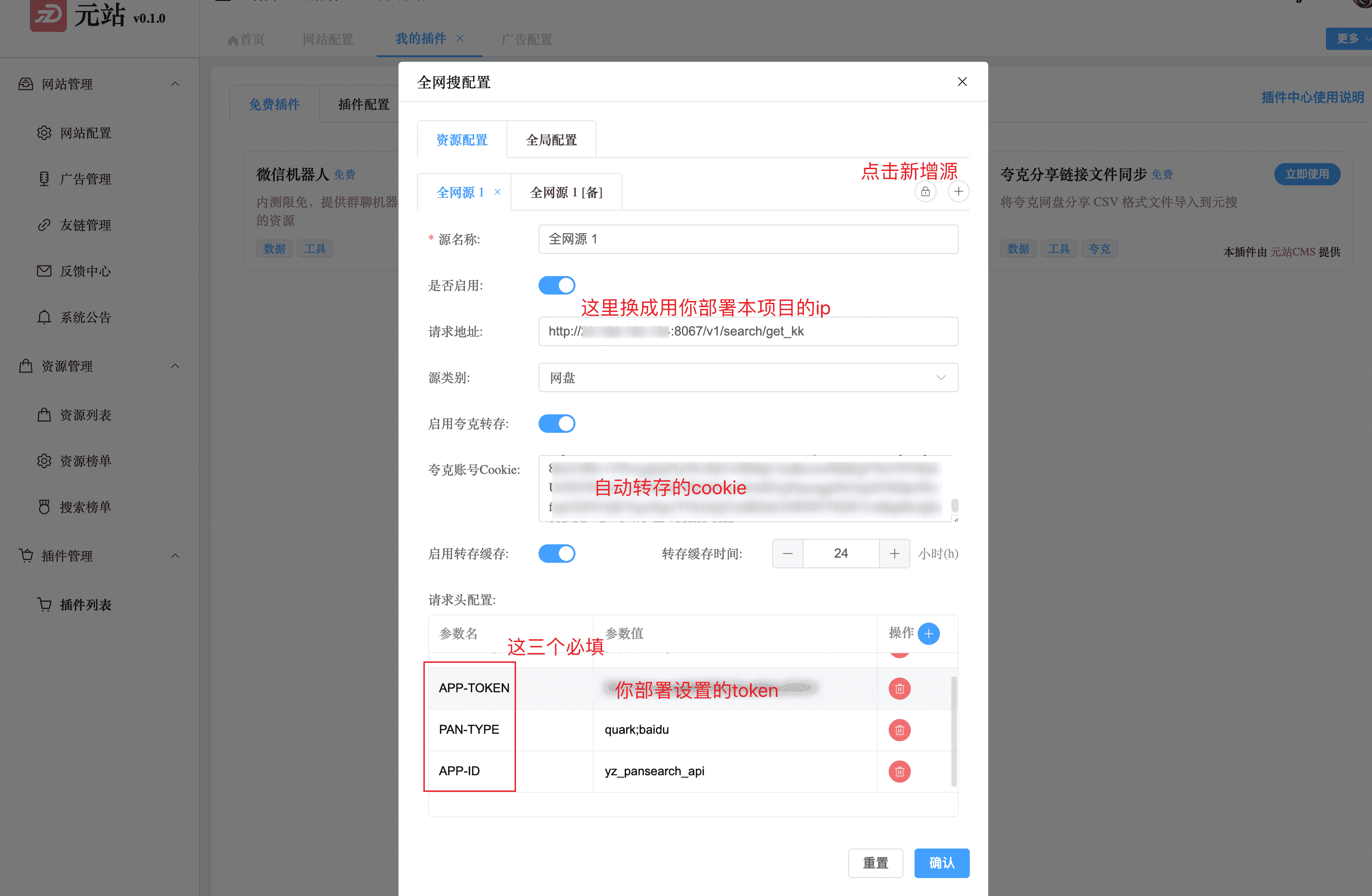Click the 重置 button
Image resolution: width=1372 pixels, height=896 pixels.
coord(875,862)
